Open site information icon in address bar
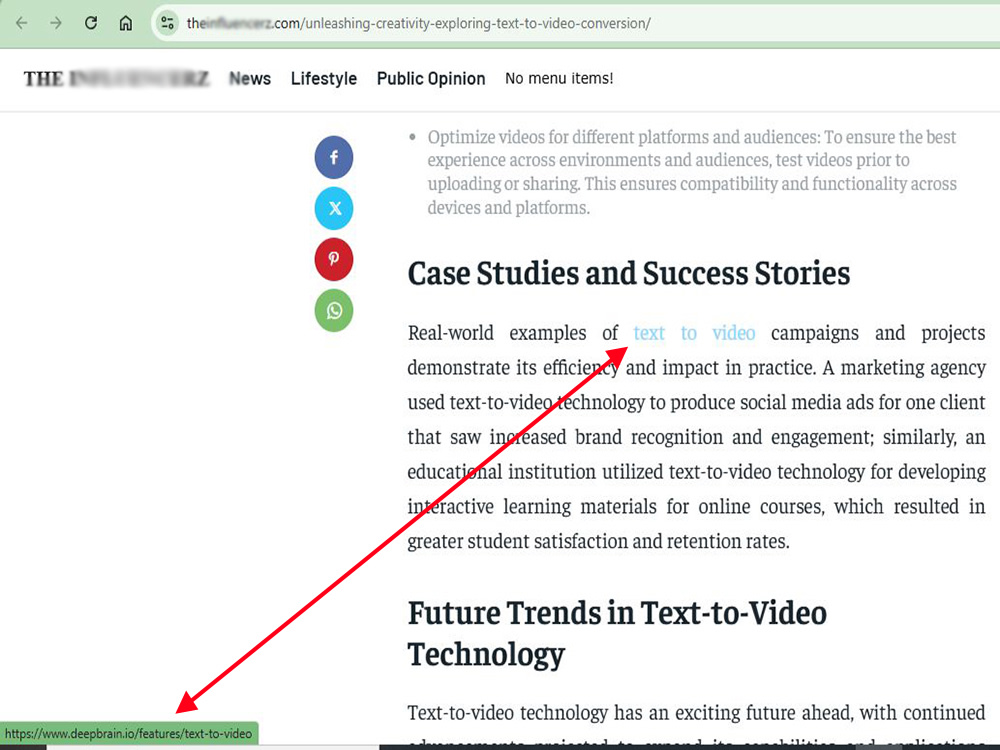Screen dimensions: 1000x750 click(168, 24)
